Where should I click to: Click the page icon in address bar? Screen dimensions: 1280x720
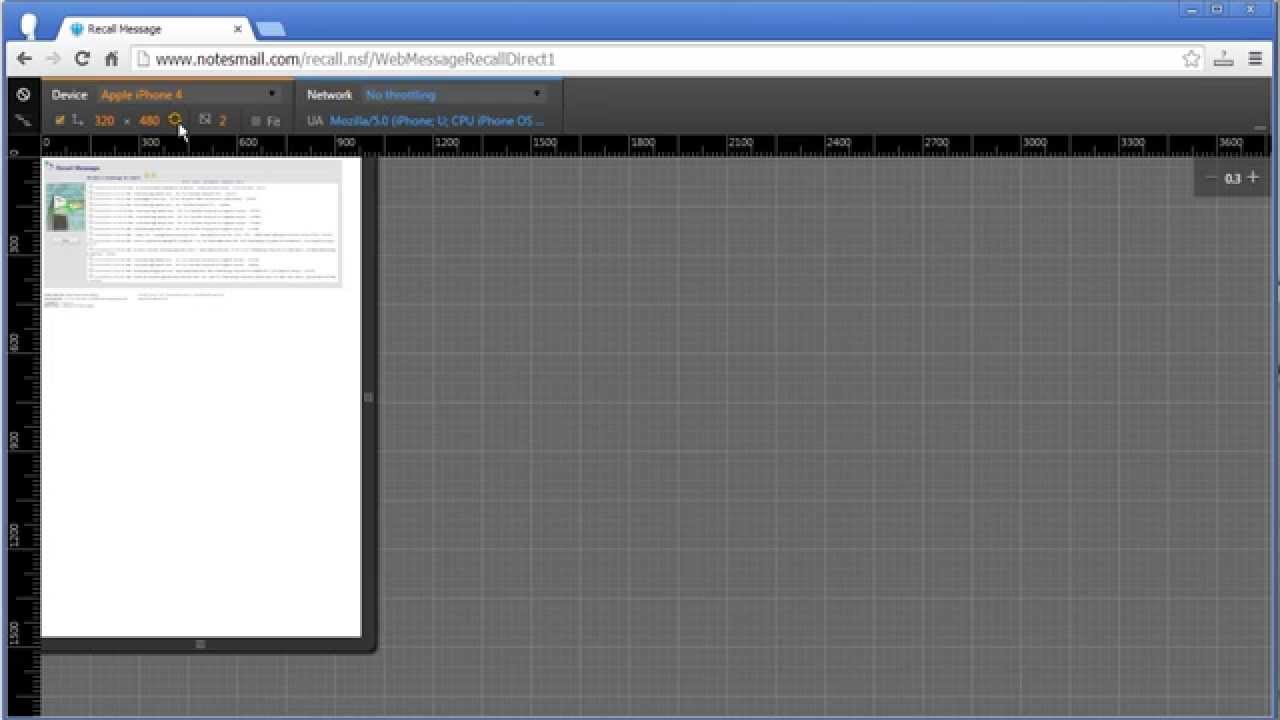(143, 59)
